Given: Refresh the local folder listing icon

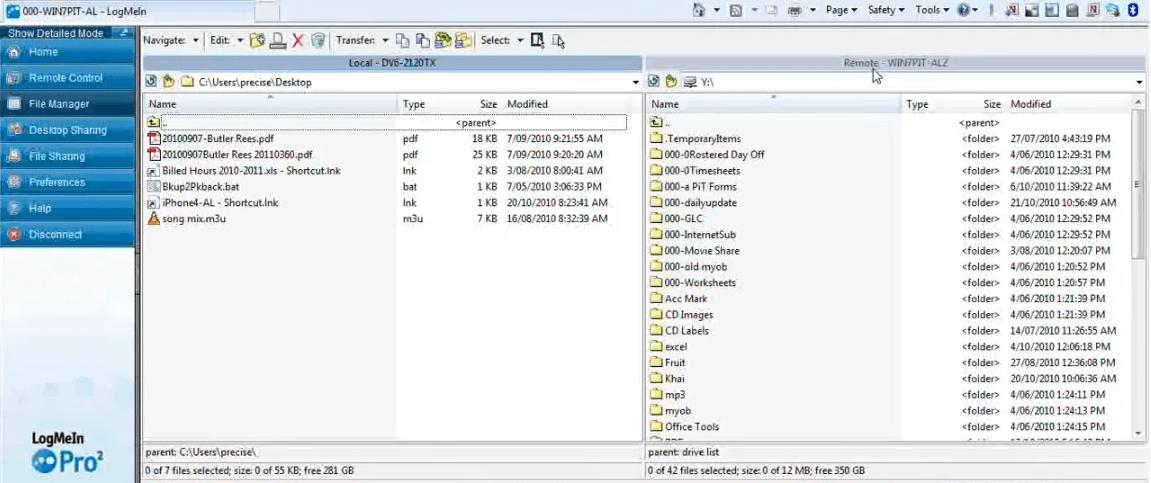Looking at the screenshot, I should [x=152, y=82].
